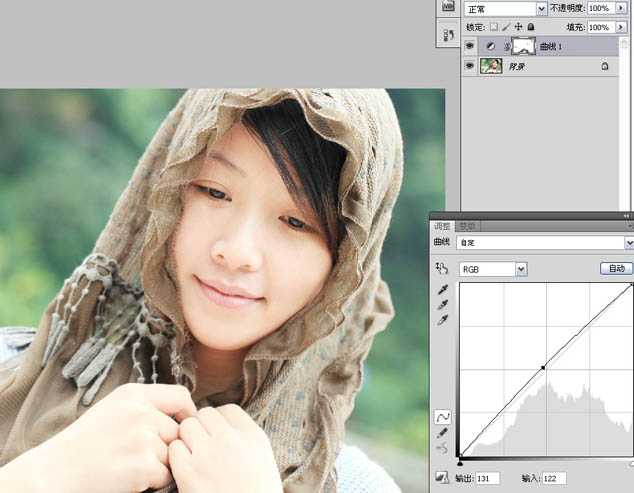Click the black point slider under the curve
Image resolution: width=634 pixels, height=493 pixels.
click(460, 463)
